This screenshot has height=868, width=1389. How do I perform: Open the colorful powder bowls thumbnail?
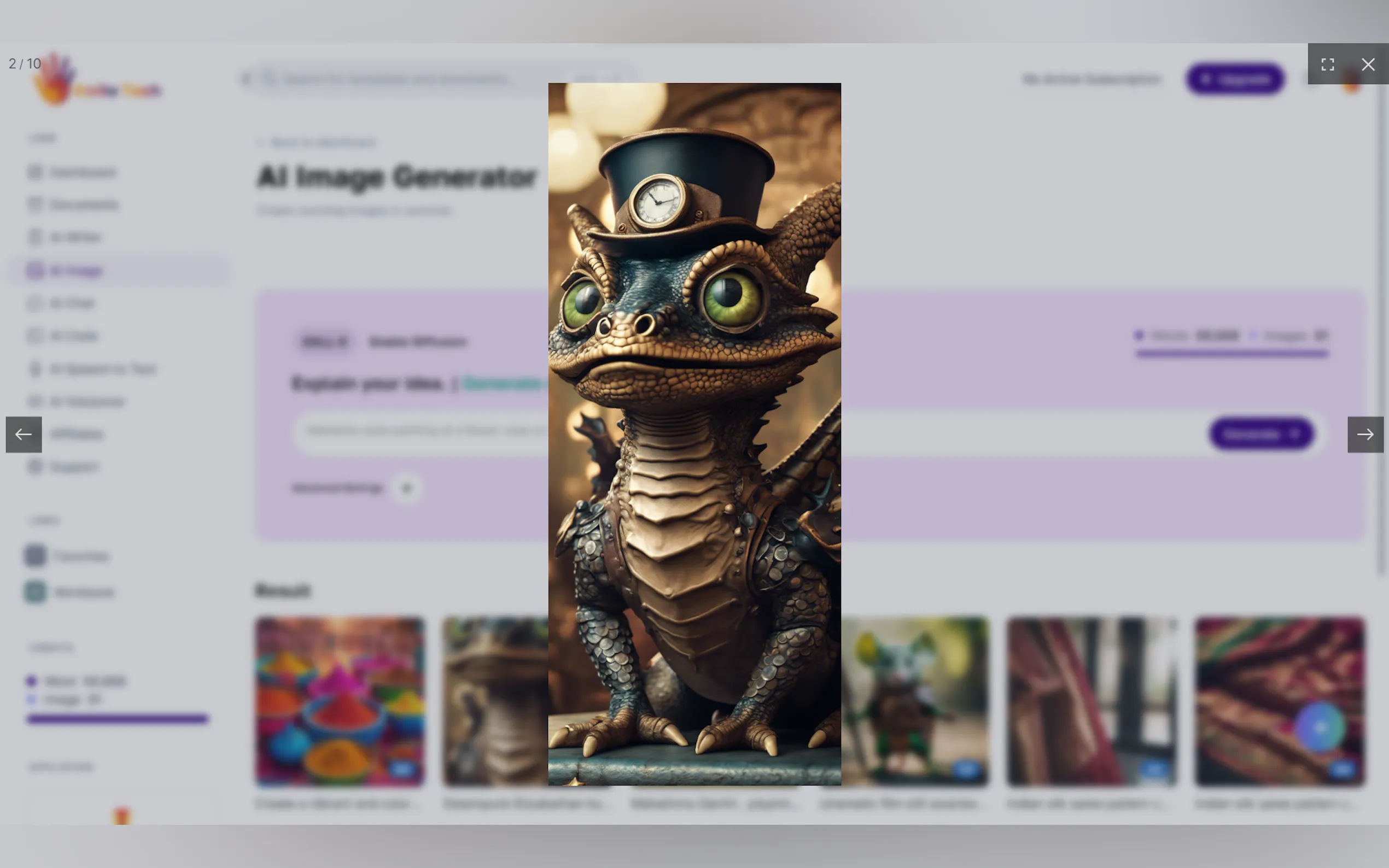[x=340, y=701]
